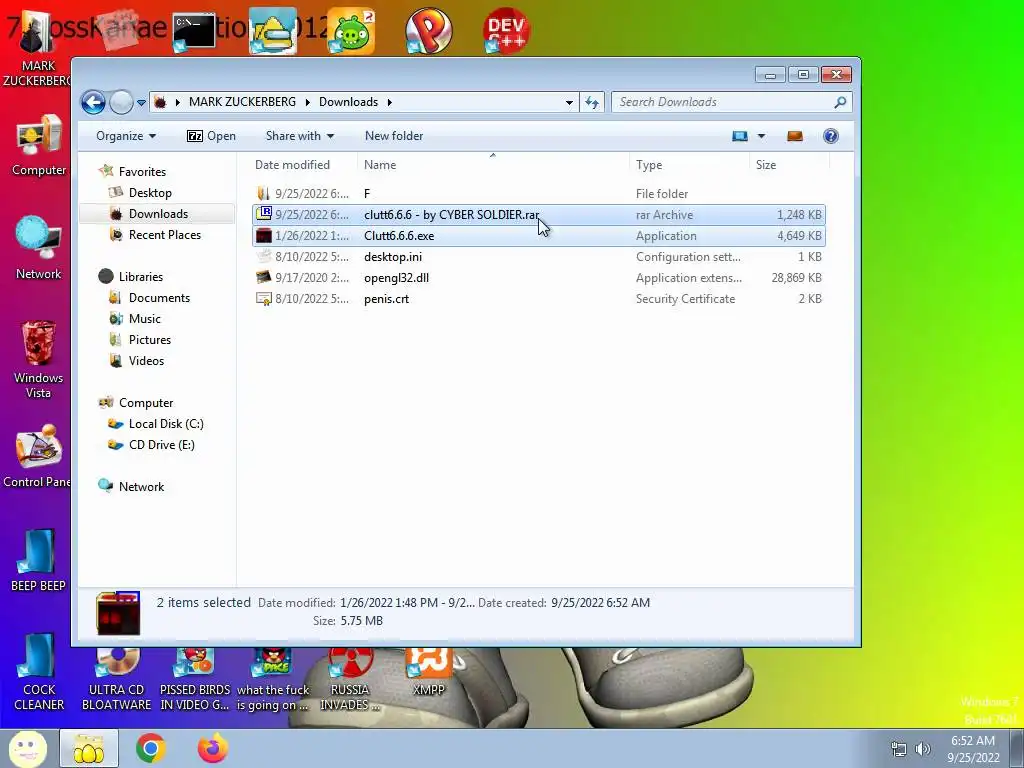The width and height of the screenshot is (1024, 768).
Task: Open the BEEP BEEP desktop shortcut
Action: click(39, 560)
